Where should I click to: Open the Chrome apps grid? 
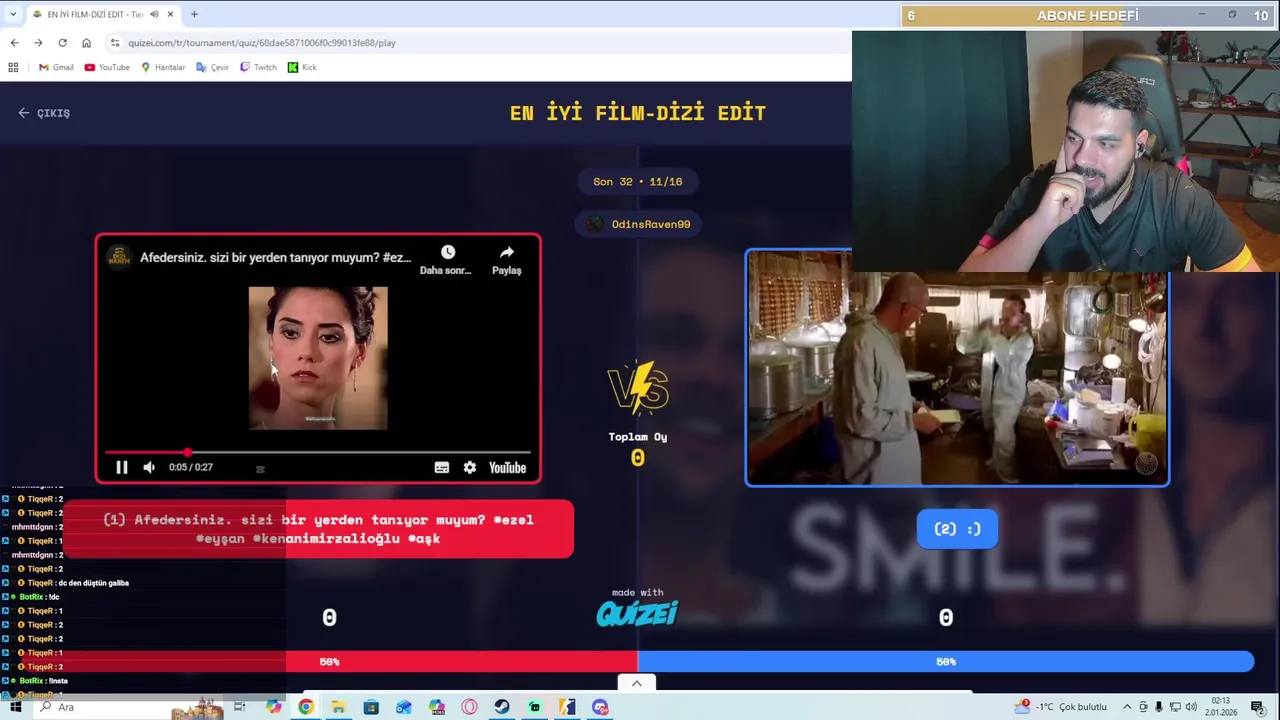point(13,67)
